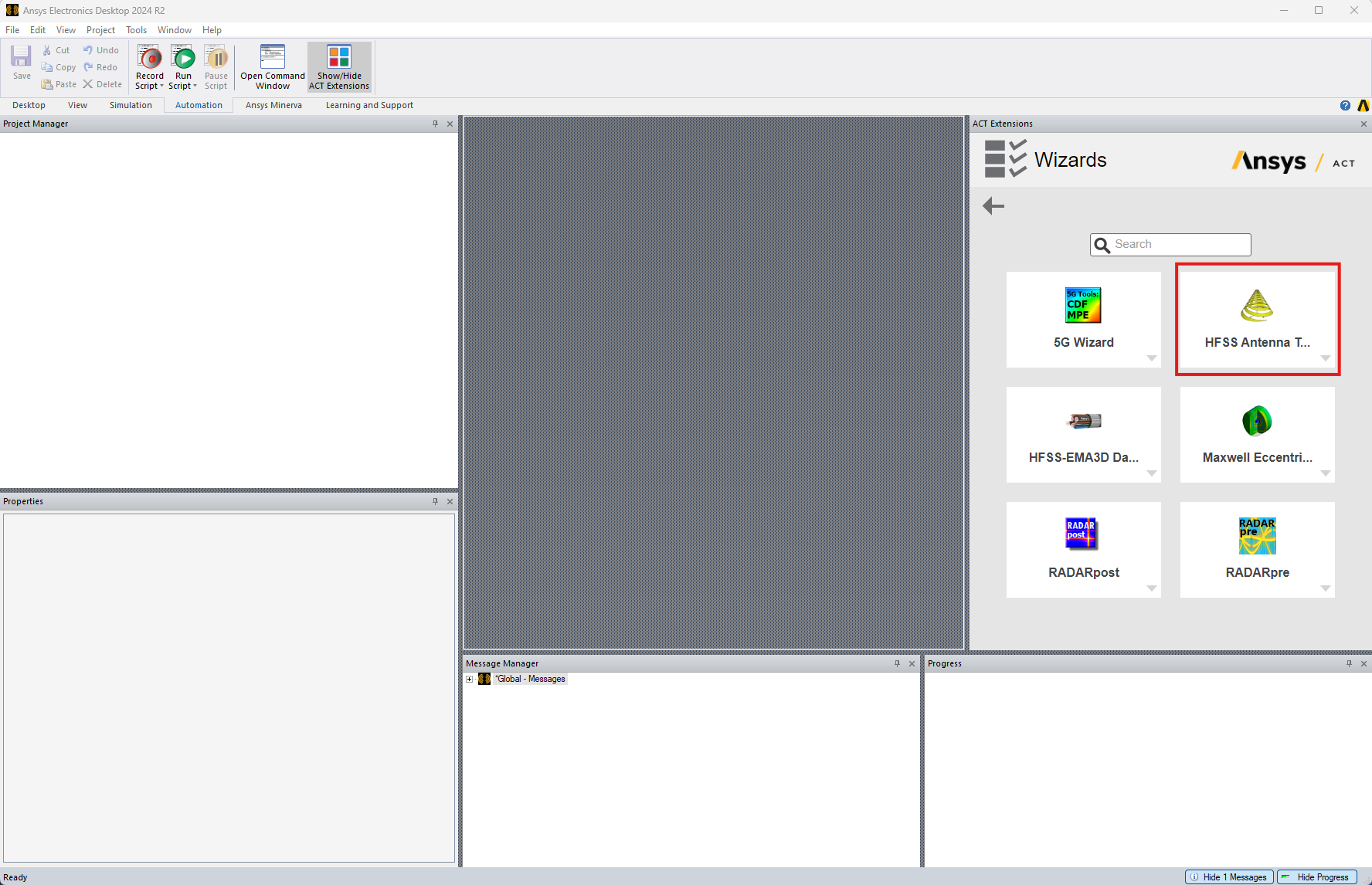Open the HFSS-EMA3D wizard tile

[1084, 435]
